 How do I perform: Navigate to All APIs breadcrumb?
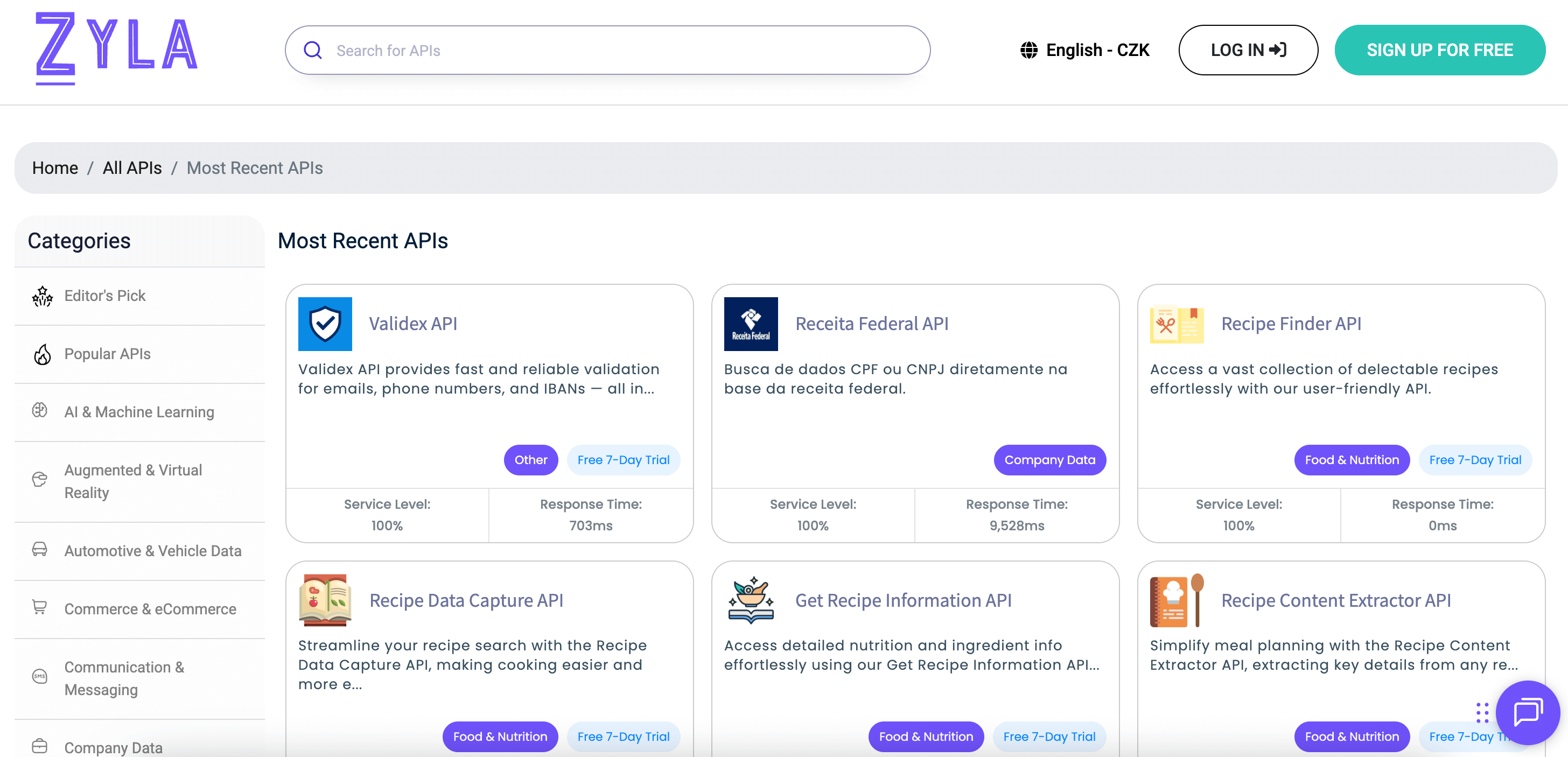[x=131, y=168]
